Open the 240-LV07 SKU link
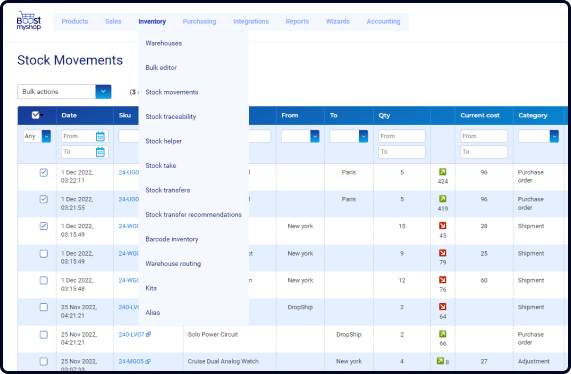Image resolution: width=571 pixels, height=374 pixels. tap(131, 334)
